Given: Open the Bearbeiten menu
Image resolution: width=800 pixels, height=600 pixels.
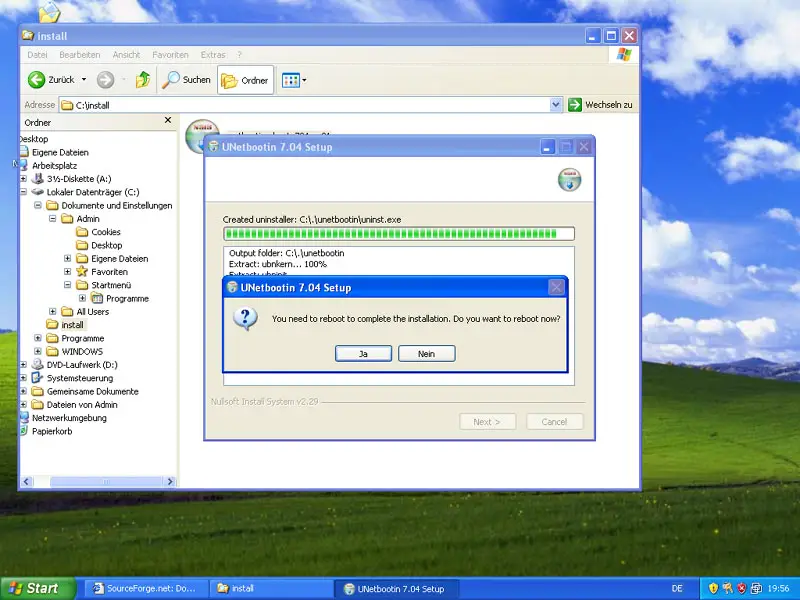Looking at the screenshot, I should (x=80, y=55).
